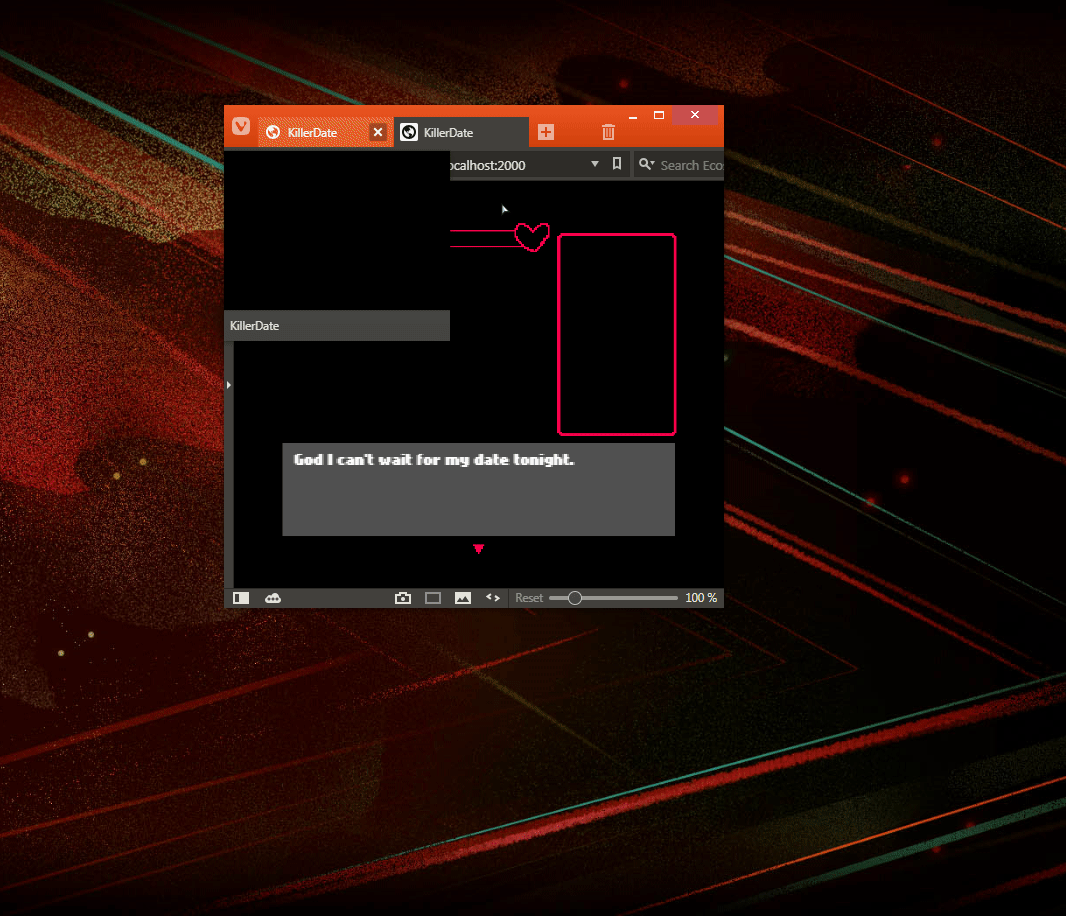The height and width of the screenshot is (916, 1066).
Task: Maximize the Vivaldi browser window
Action: (659, 115)
